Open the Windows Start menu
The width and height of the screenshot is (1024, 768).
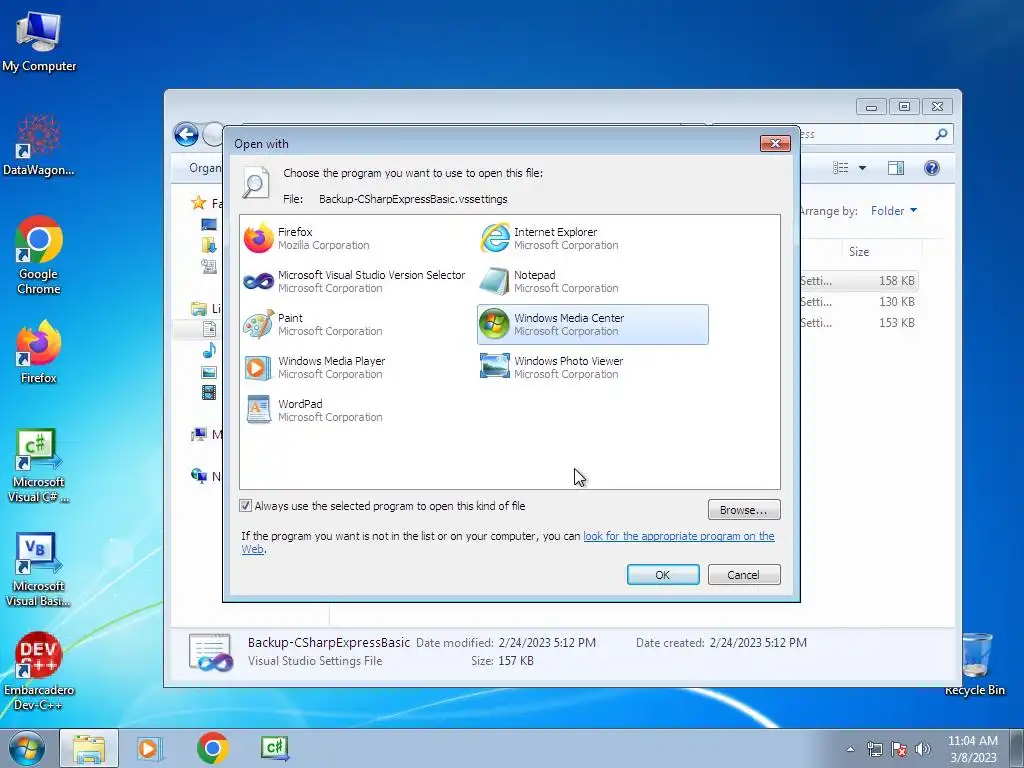[27, 748]
